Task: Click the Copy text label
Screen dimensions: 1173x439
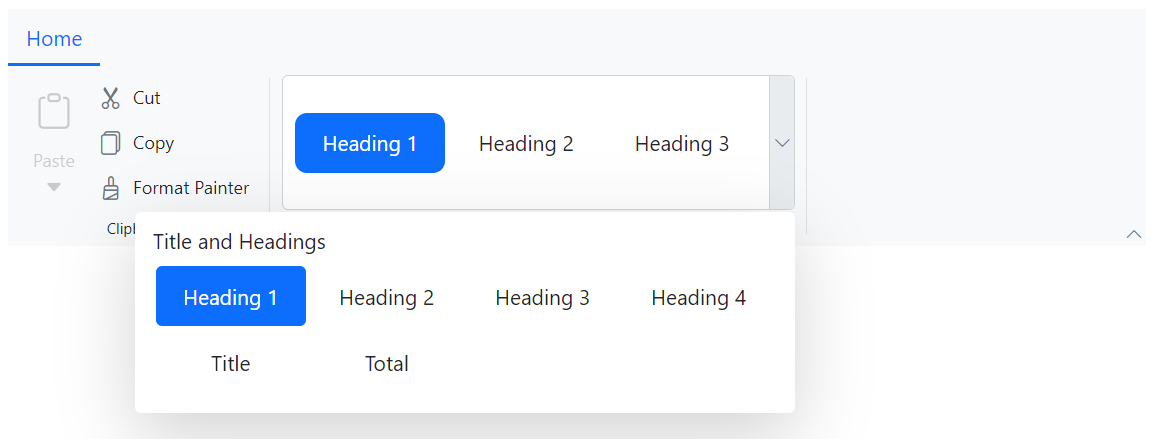Action: coord(154,143)
